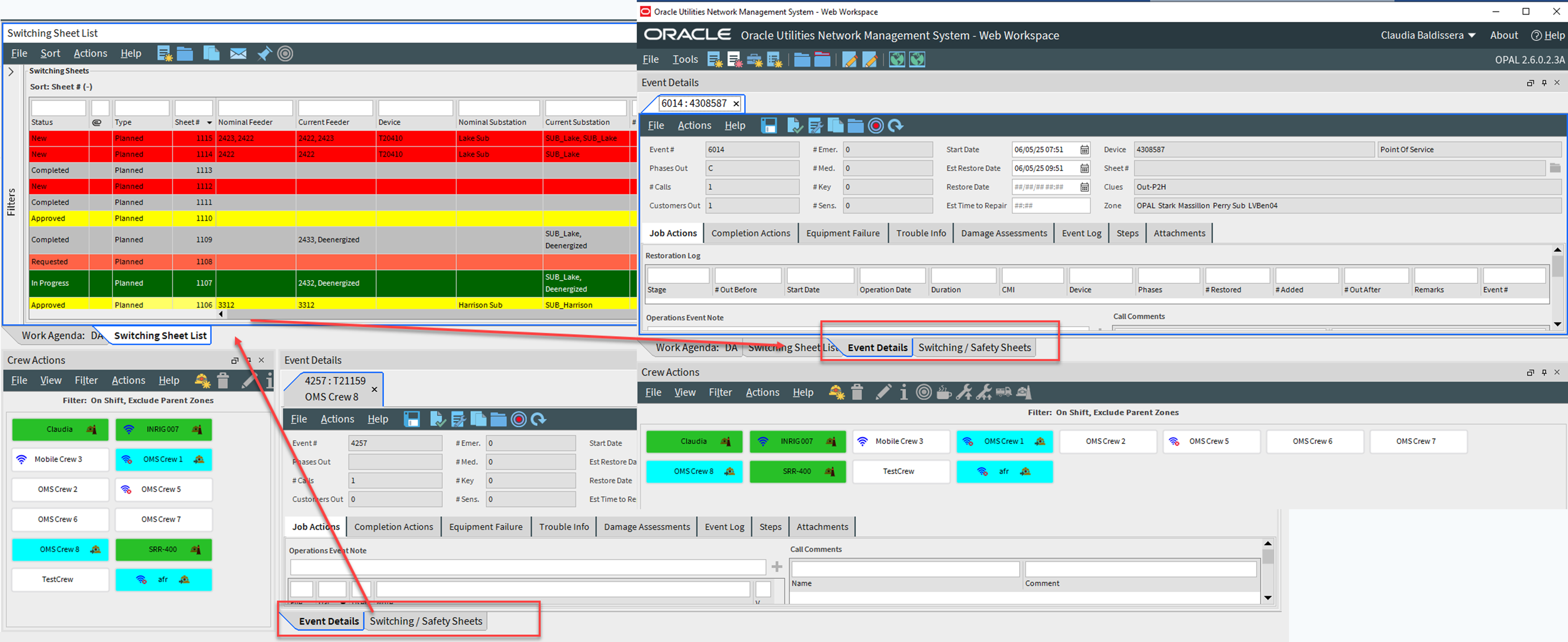Select Requested row sheet 1108

pos(332,262)
